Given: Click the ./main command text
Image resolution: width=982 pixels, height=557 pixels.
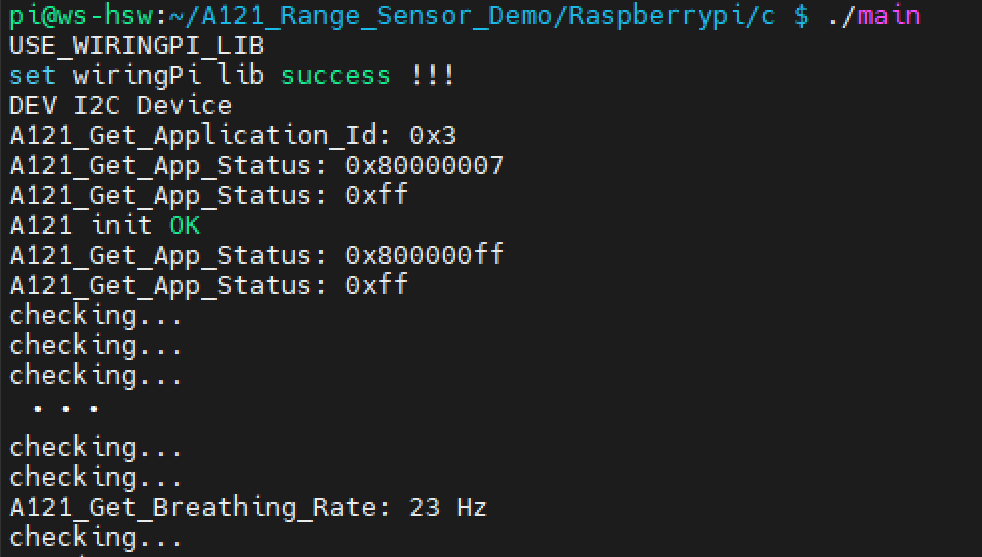Looking at the screenshot, I should click(x=874, y=15).
